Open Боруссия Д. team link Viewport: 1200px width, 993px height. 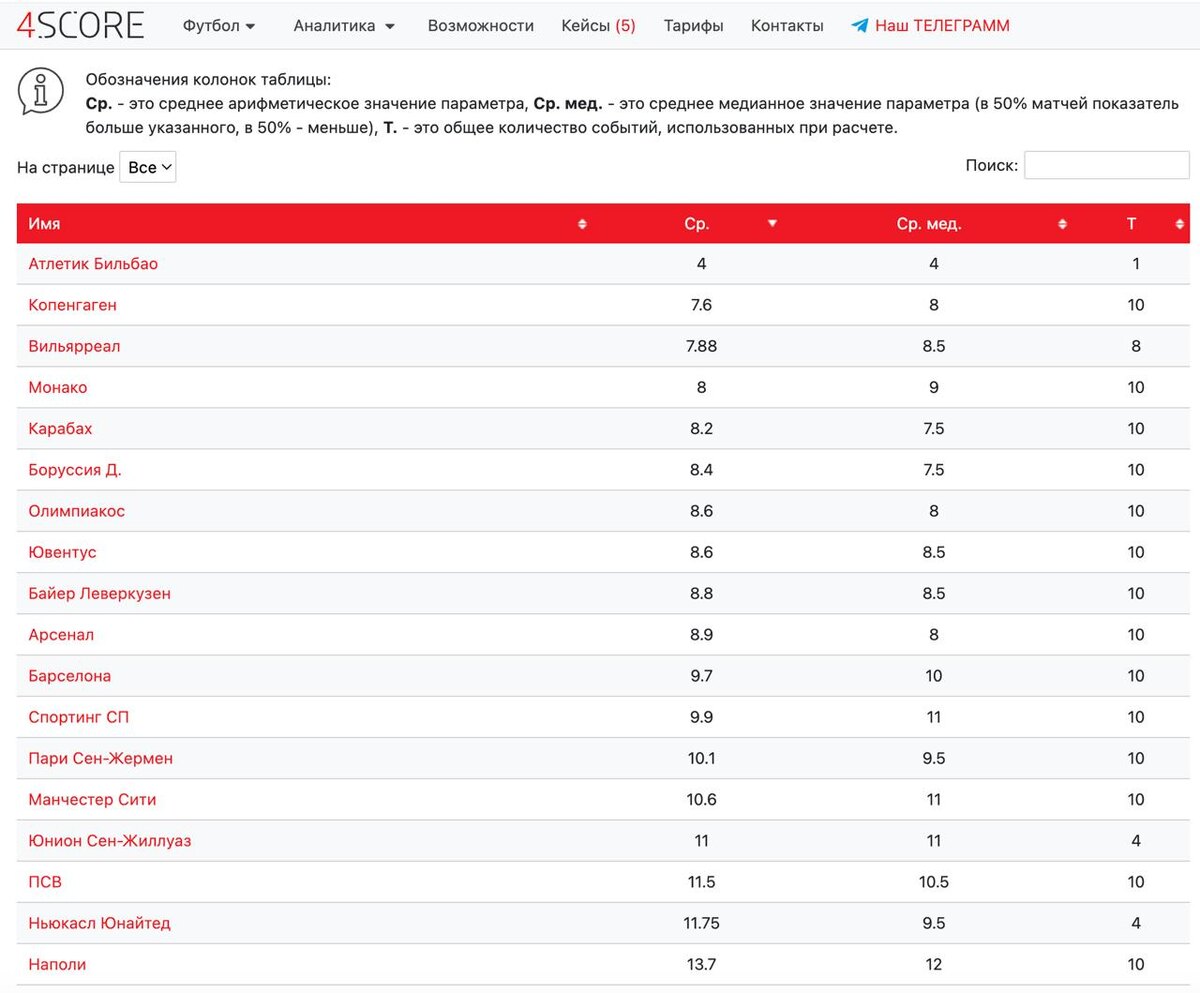[x=75, y=470]
